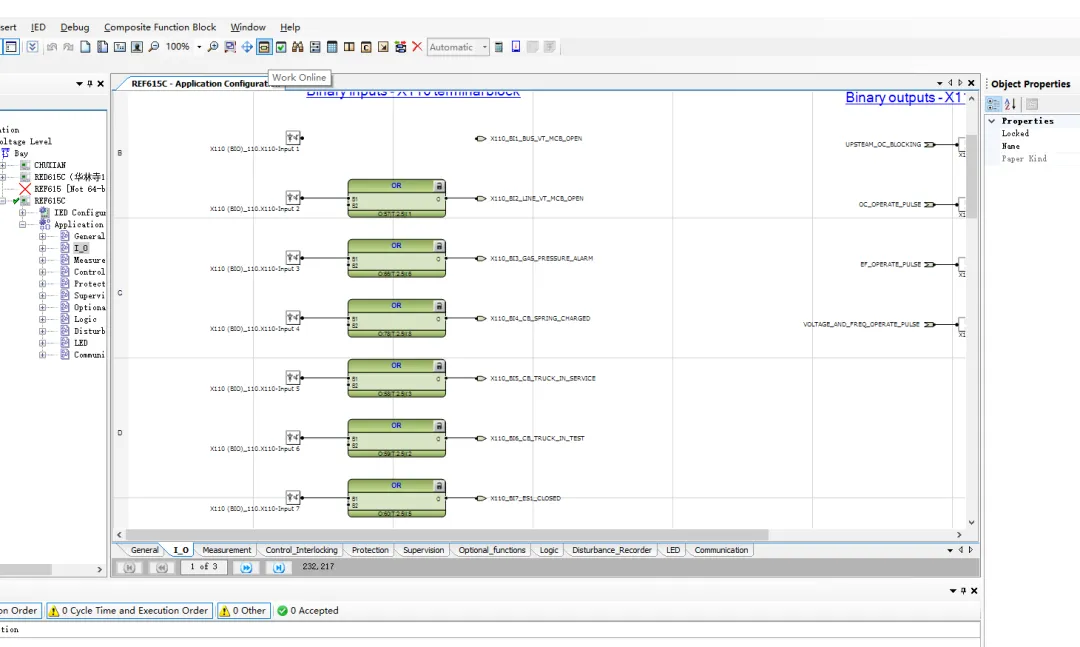Click the OR block feeding X110_BI5_CB_TRUCK_IN_SERVICE
Screen dimensions: 1080x647
click(397, 378)
